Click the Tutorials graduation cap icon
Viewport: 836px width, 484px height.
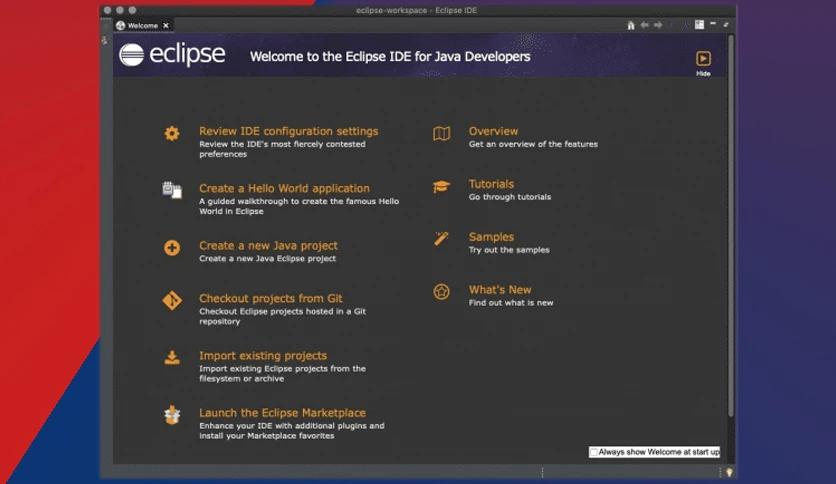[x=441, y=187]
